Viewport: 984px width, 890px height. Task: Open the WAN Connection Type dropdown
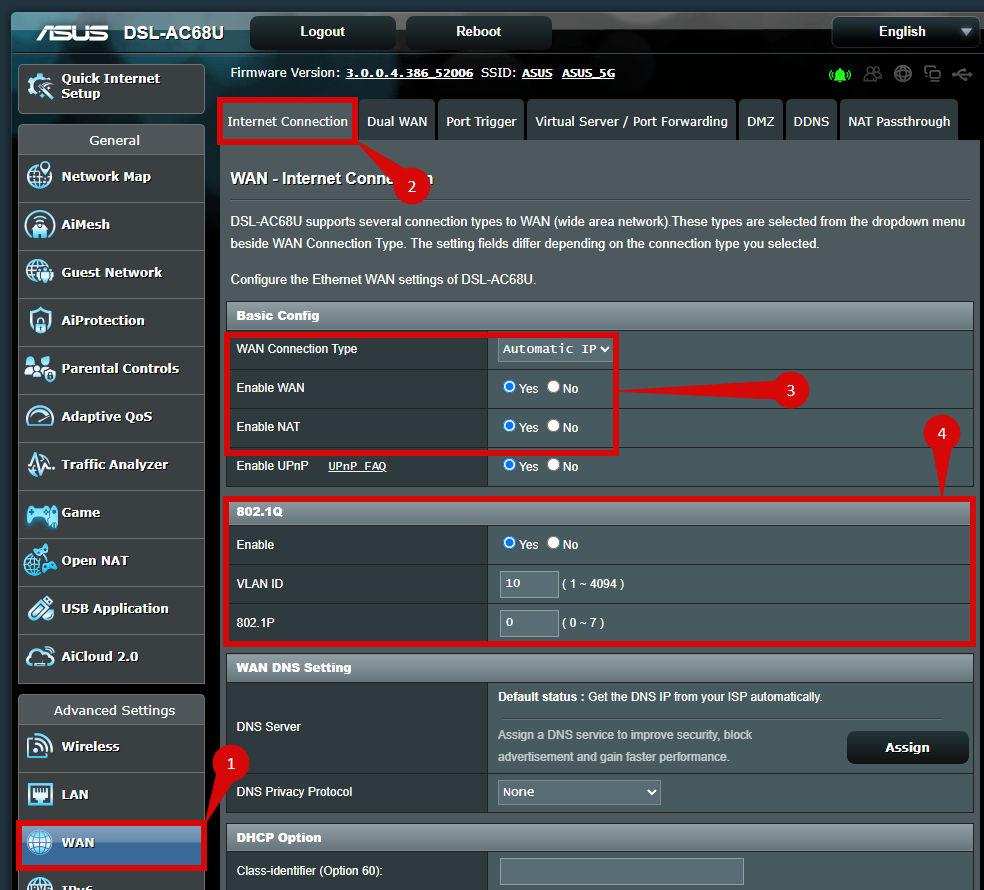(556, 349)
